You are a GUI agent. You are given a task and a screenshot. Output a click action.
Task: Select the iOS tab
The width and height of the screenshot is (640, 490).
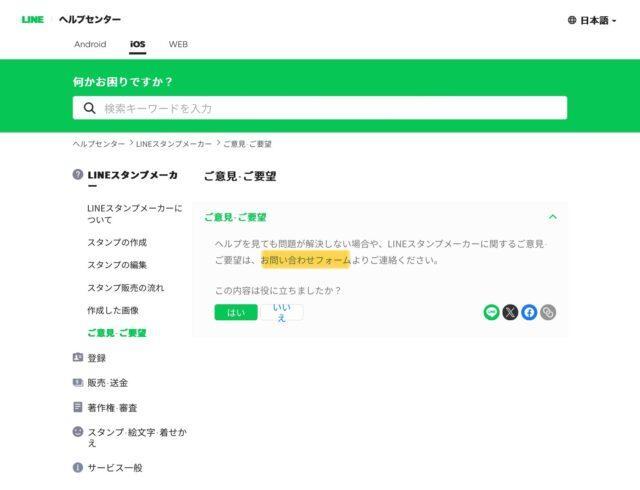[137, 44]
